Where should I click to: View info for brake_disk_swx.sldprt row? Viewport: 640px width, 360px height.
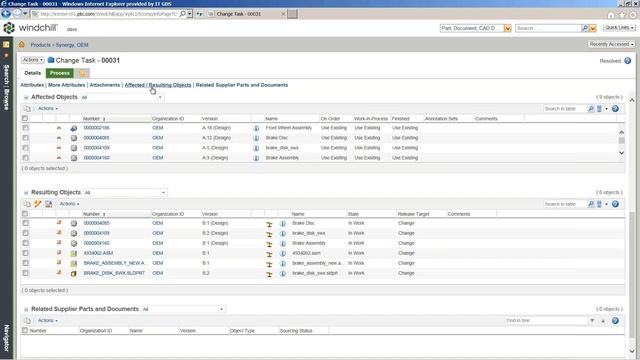(x=282, y=273)
